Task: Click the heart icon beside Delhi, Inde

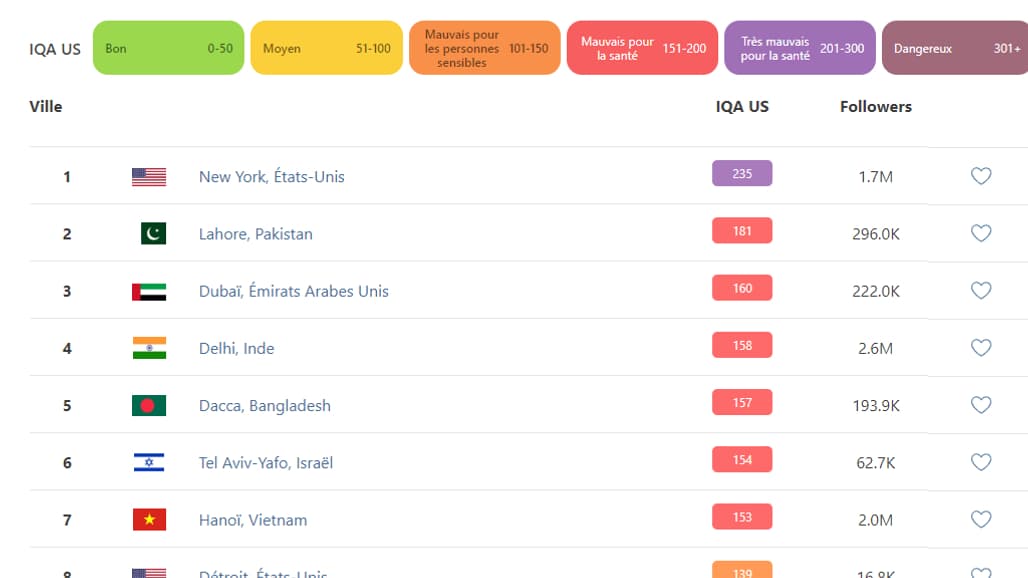Action: coord(981,347)
